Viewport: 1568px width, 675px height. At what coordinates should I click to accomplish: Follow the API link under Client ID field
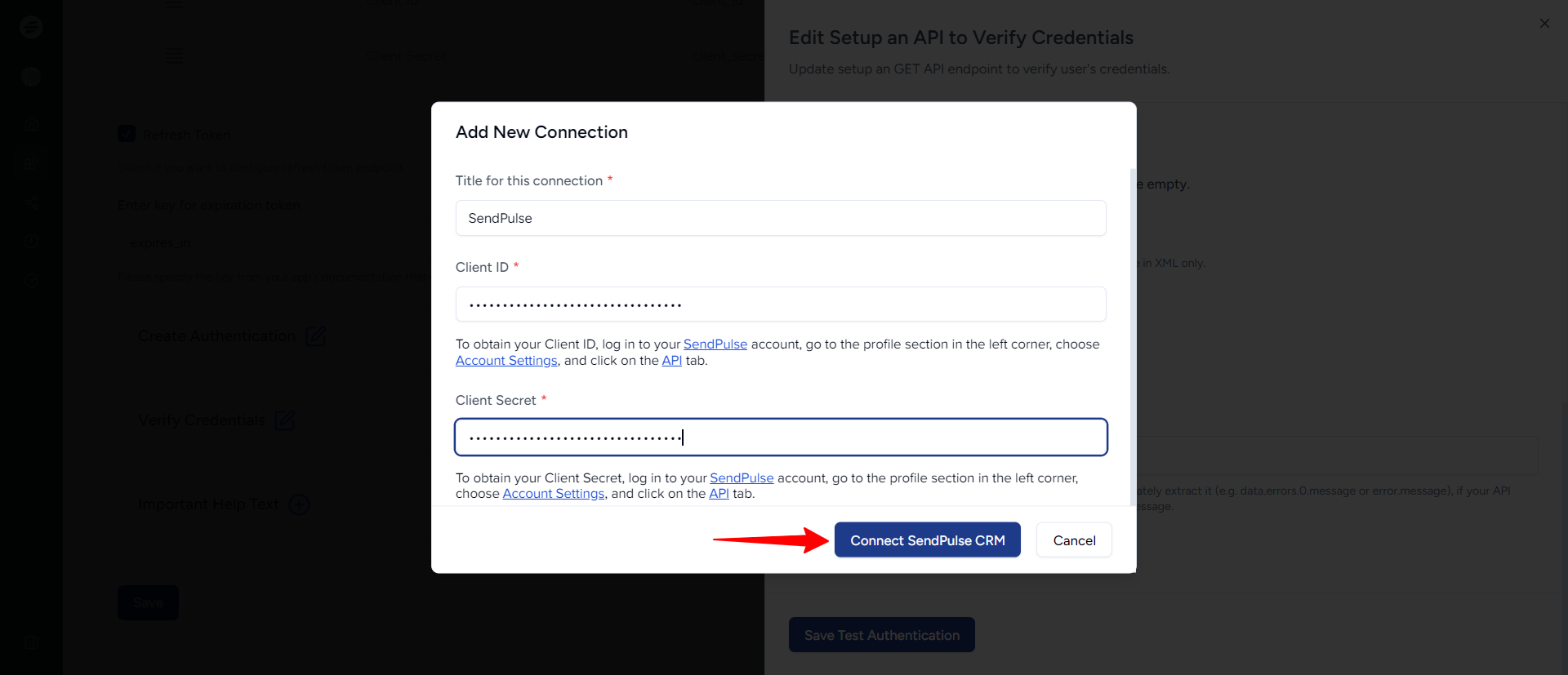click(x=671, y=361)
